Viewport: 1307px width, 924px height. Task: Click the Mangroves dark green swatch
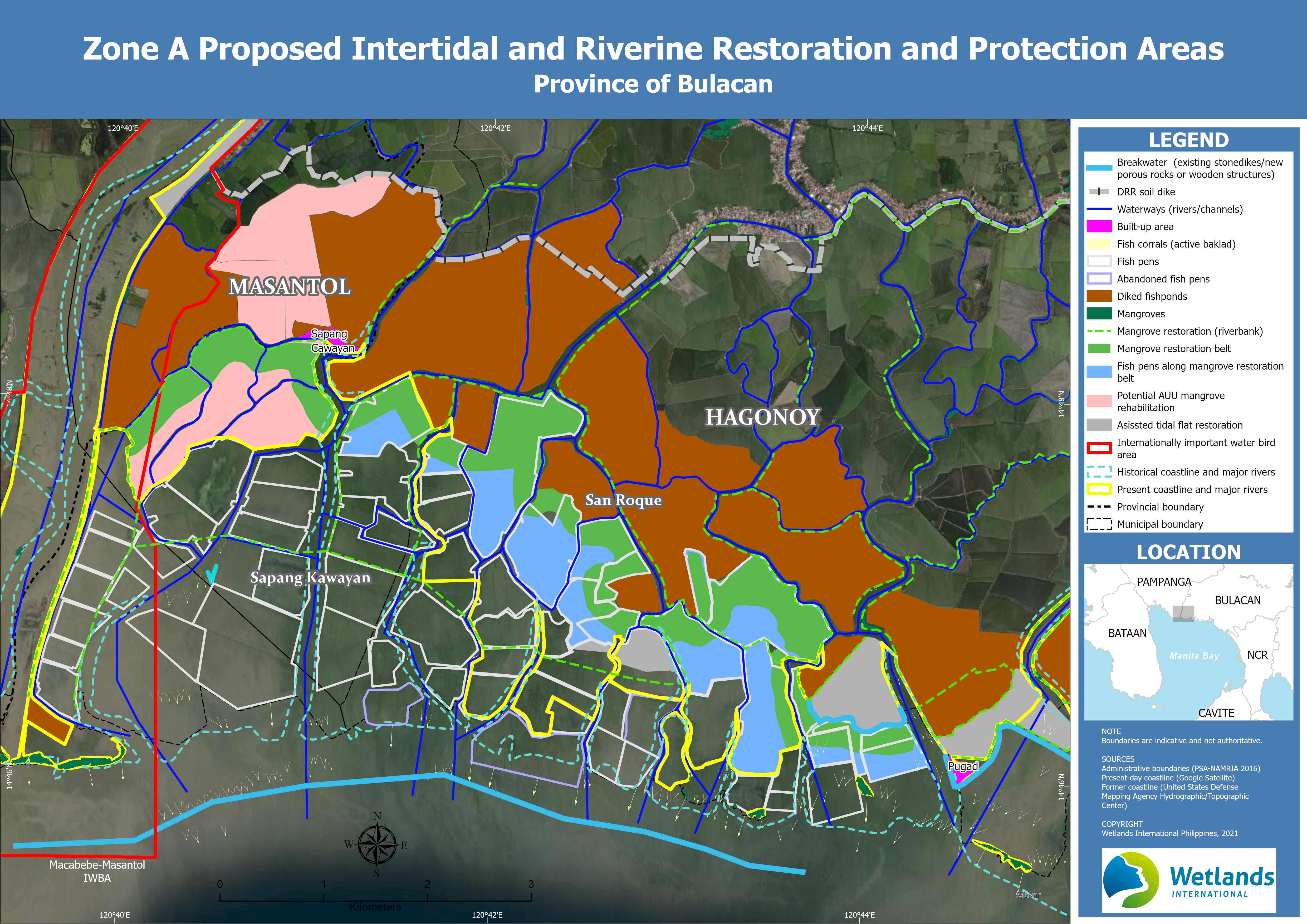tap(1099, 313)
